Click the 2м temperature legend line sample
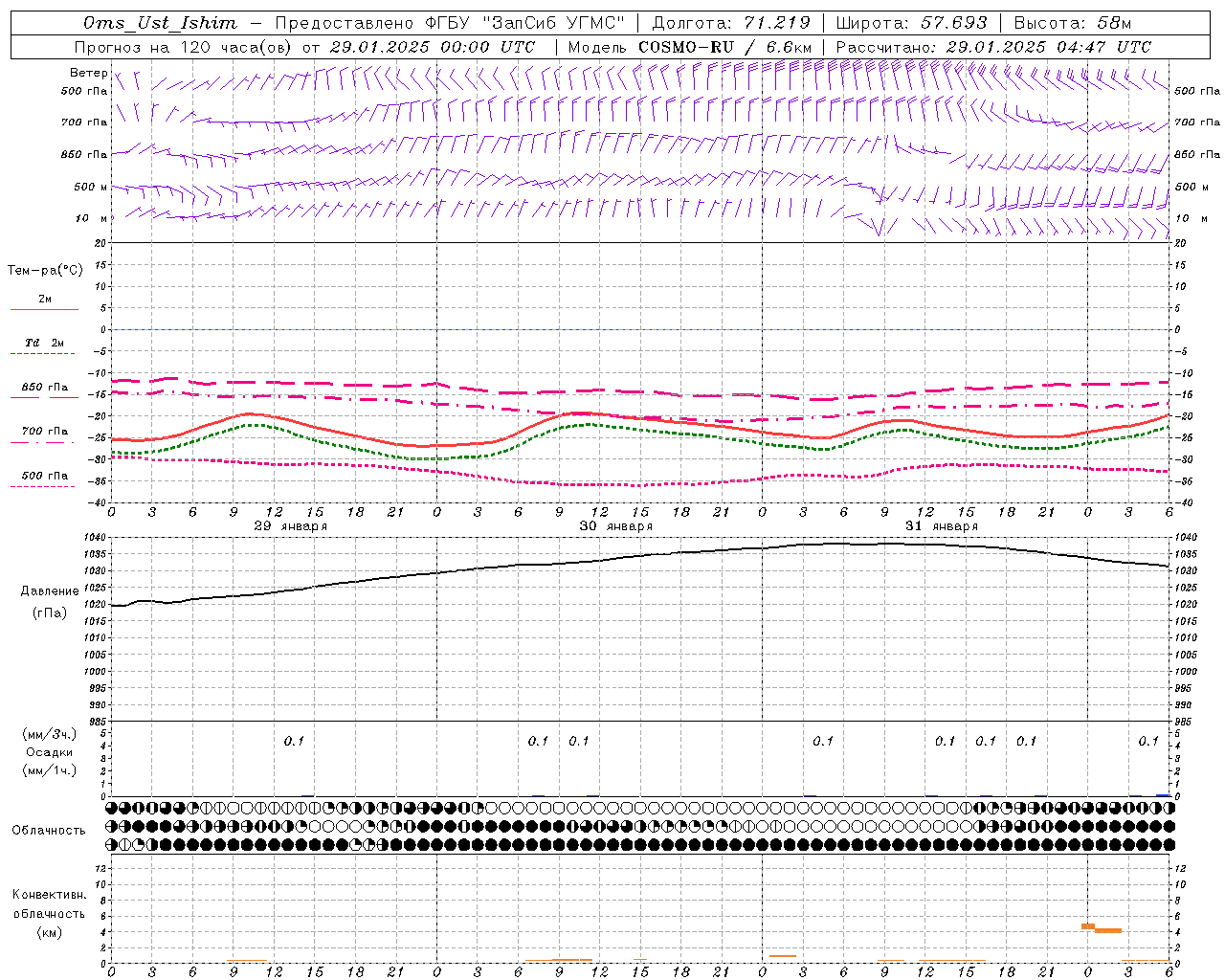The height and width of the screenshot is (980, 1225). (x=44, y=309)
